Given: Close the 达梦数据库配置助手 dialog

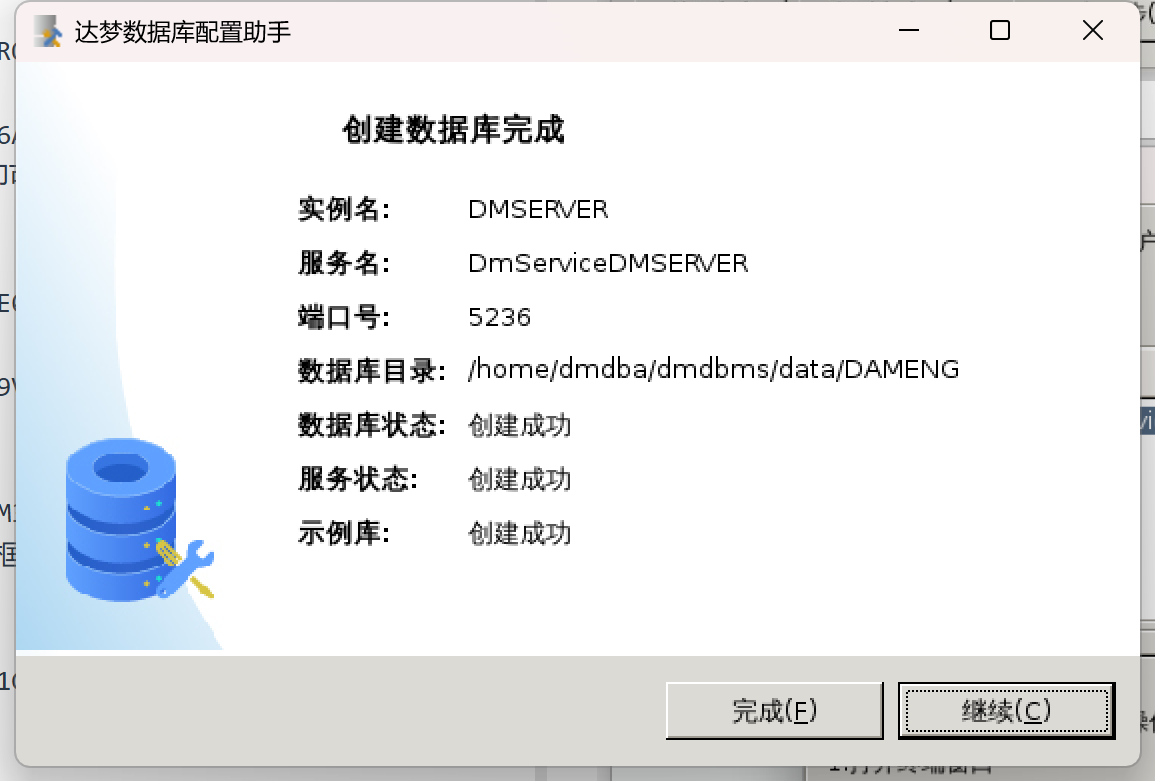Looking at the screenshot, I should point(1092,30).
